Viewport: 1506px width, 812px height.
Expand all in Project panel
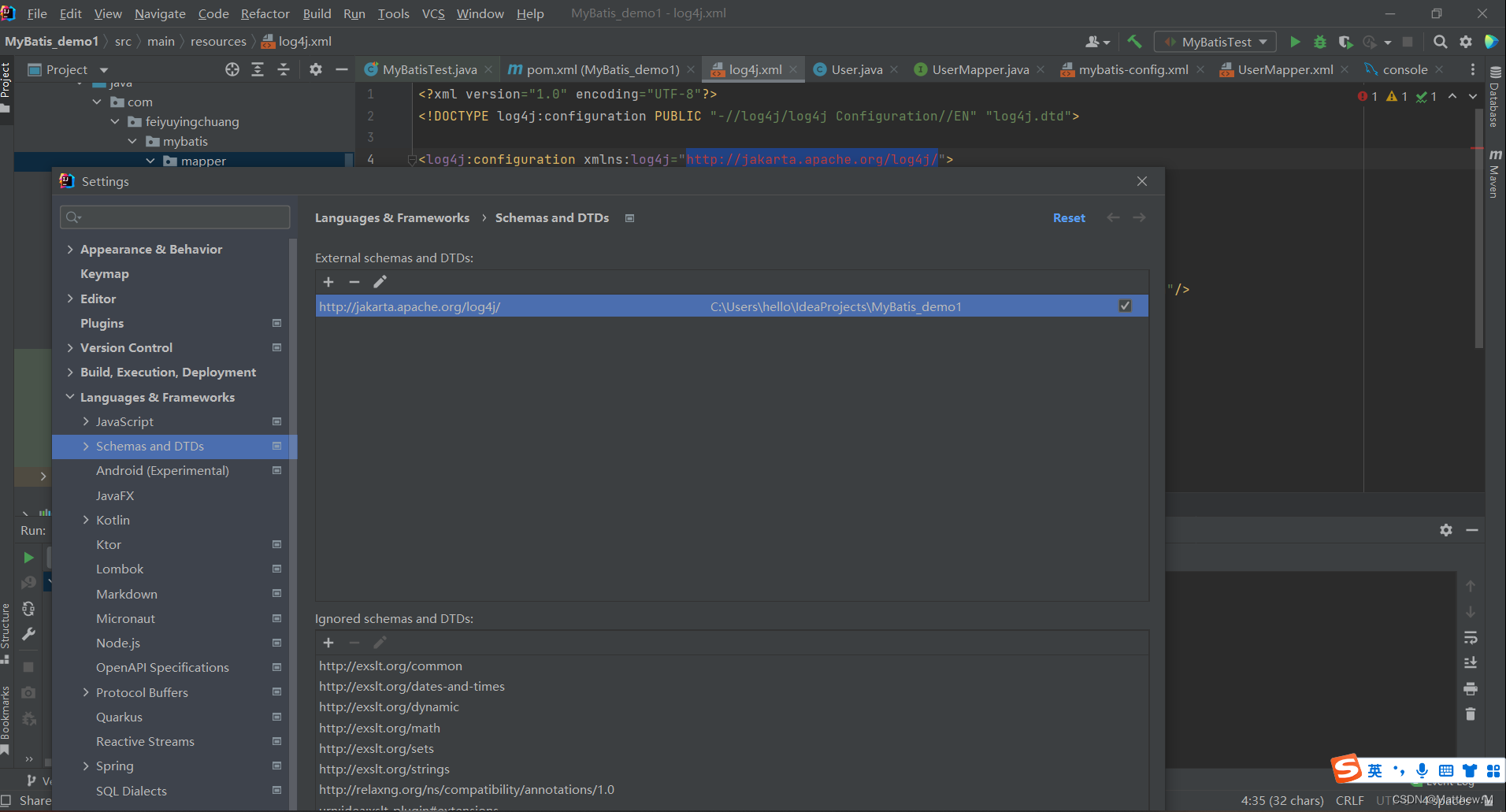click(258, 69)
